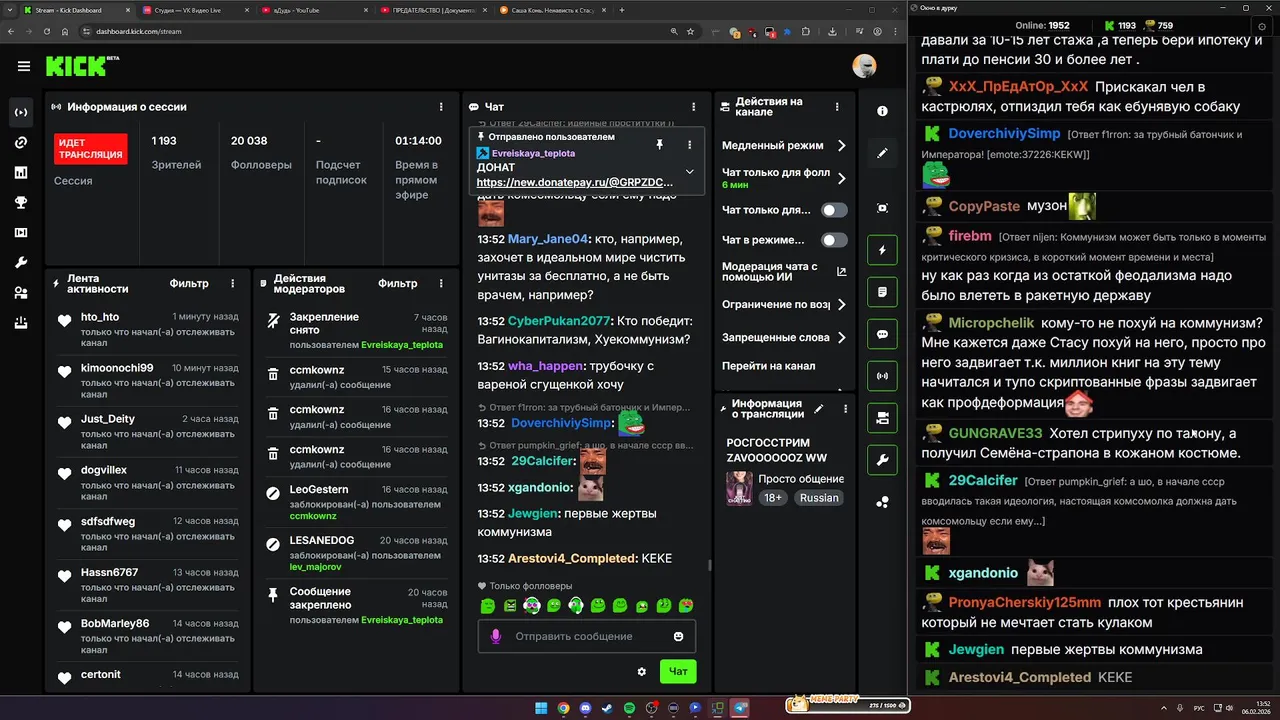Switch to the 'Саша Конь' browser tab

point(553,10)
